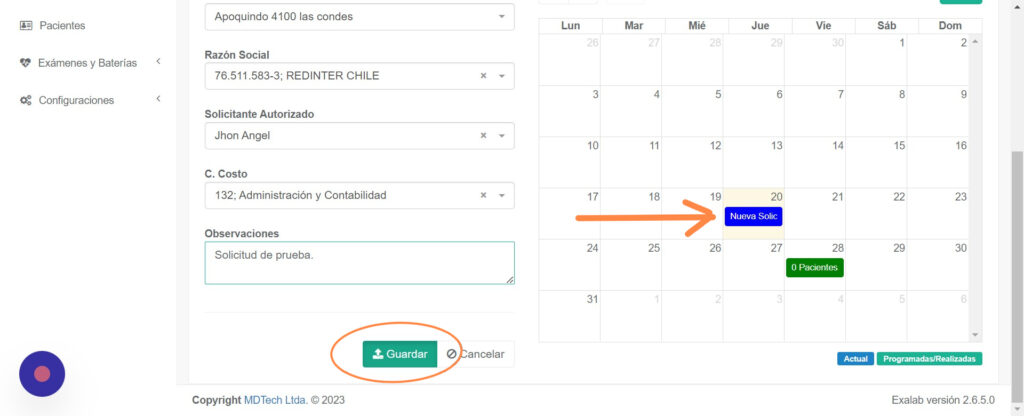Open the Pacientes sidebar item

[x=52, y=25]
